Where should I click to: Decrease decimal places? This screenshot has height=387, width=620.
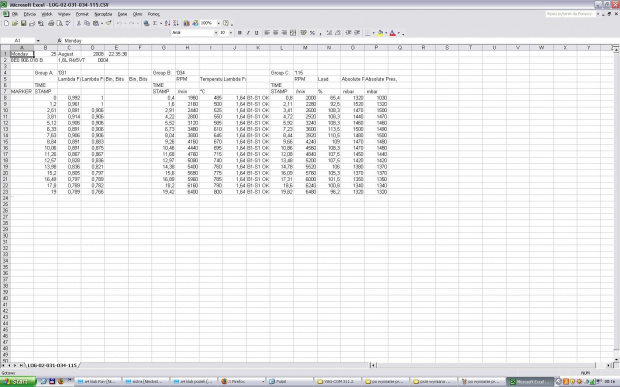click(x=338, y=33)
